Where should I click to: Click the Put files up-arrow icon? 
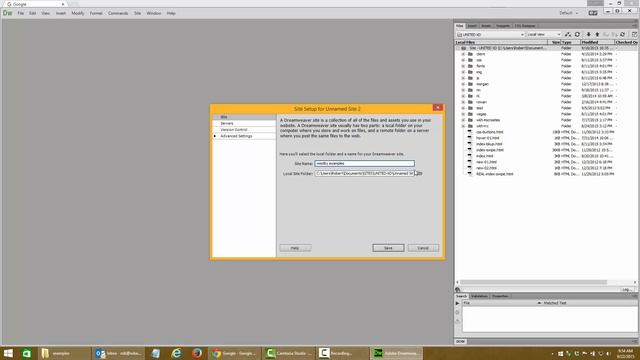[x=597, y=35]
